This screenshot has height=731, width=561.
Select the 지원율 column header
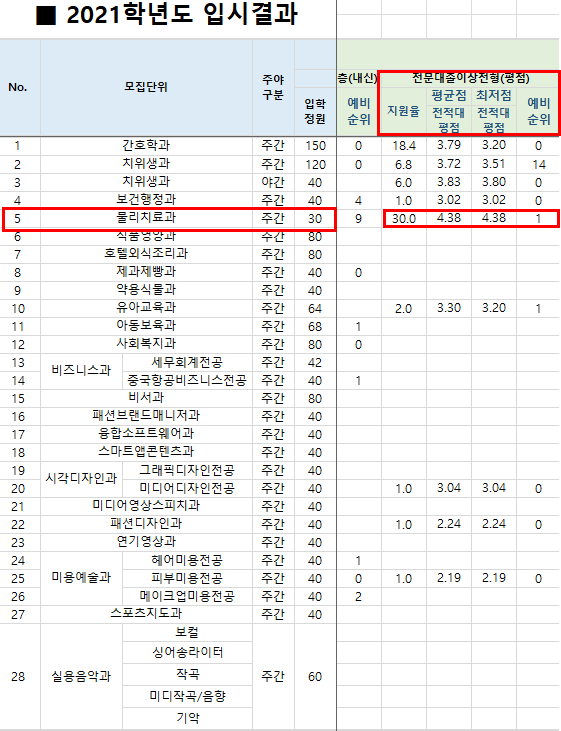click(x=403, y=111)
